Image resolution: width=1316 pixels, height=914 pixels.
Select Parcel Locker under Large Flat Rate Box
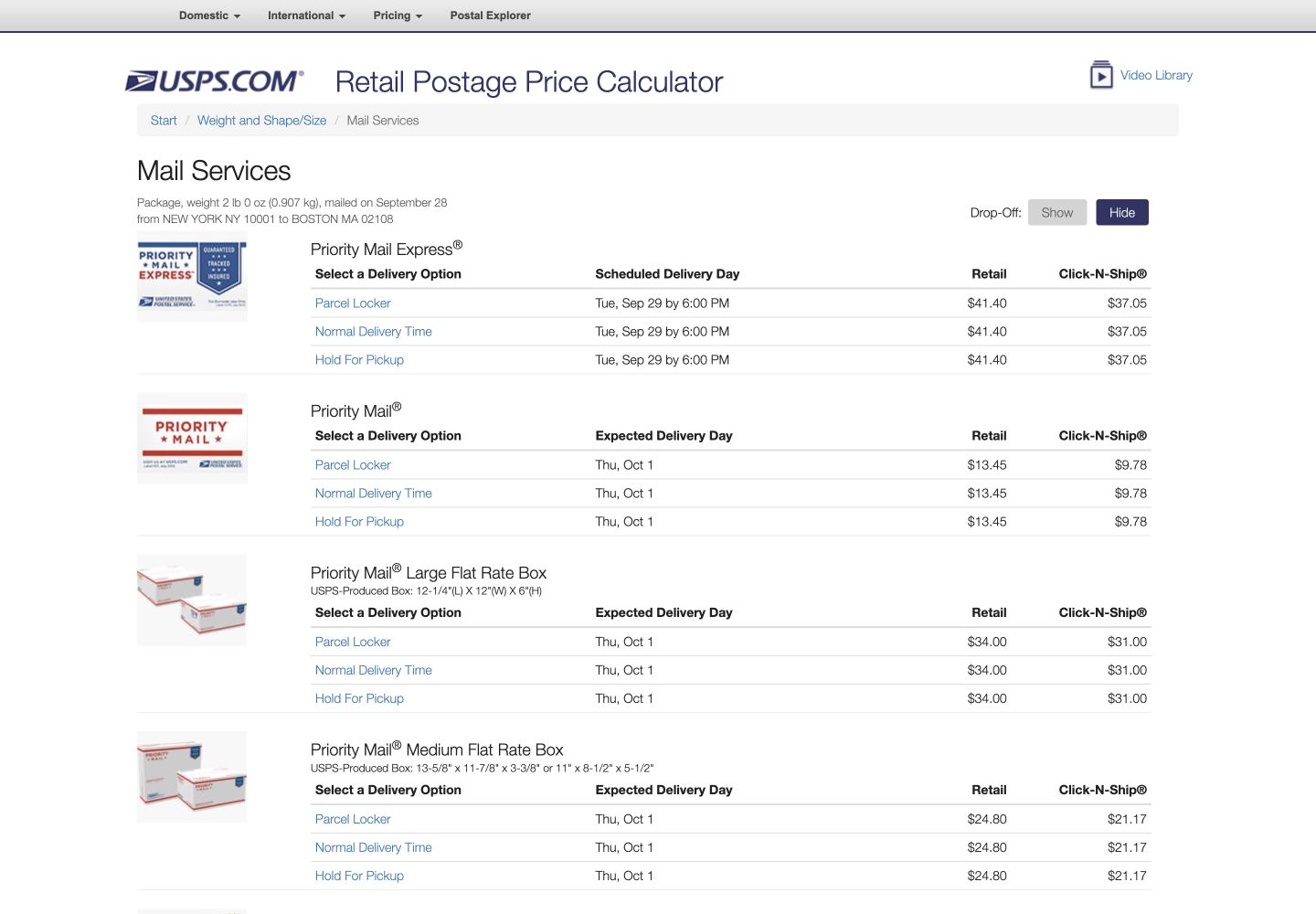[x=353, y=643]
